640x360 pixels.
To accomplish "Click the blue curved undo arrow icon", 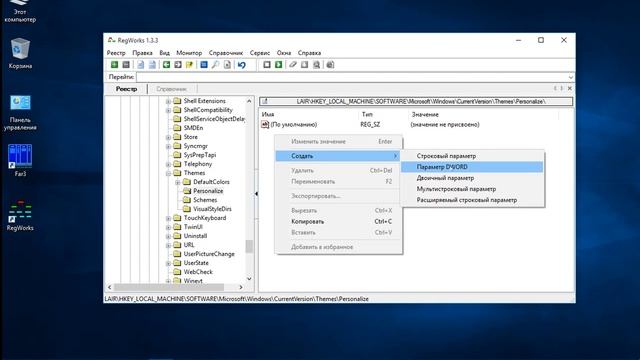I will click(x=242, y=64).
